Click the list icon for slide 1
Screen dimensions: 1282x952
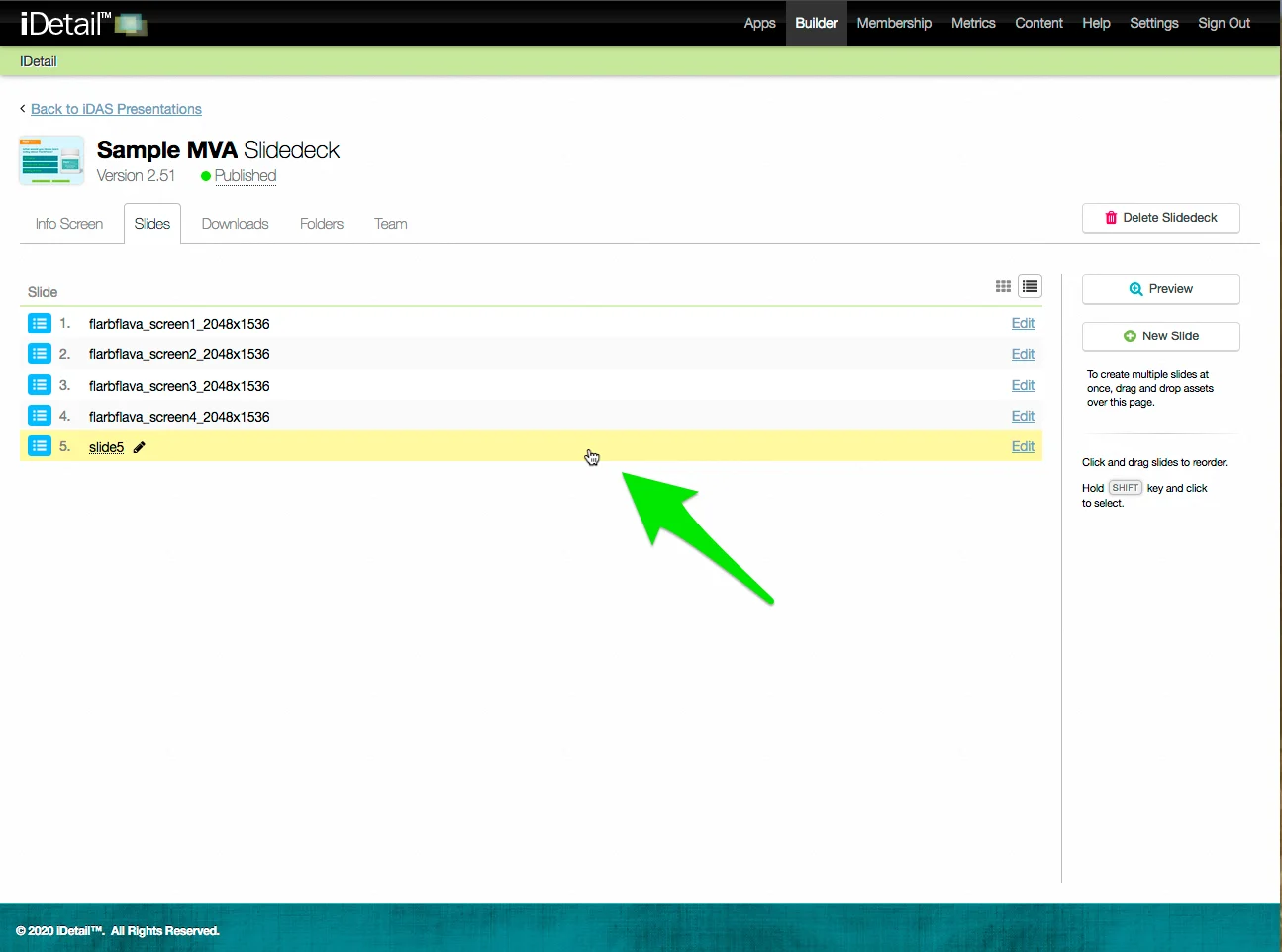pyautogui.click(x=40, y=323)
